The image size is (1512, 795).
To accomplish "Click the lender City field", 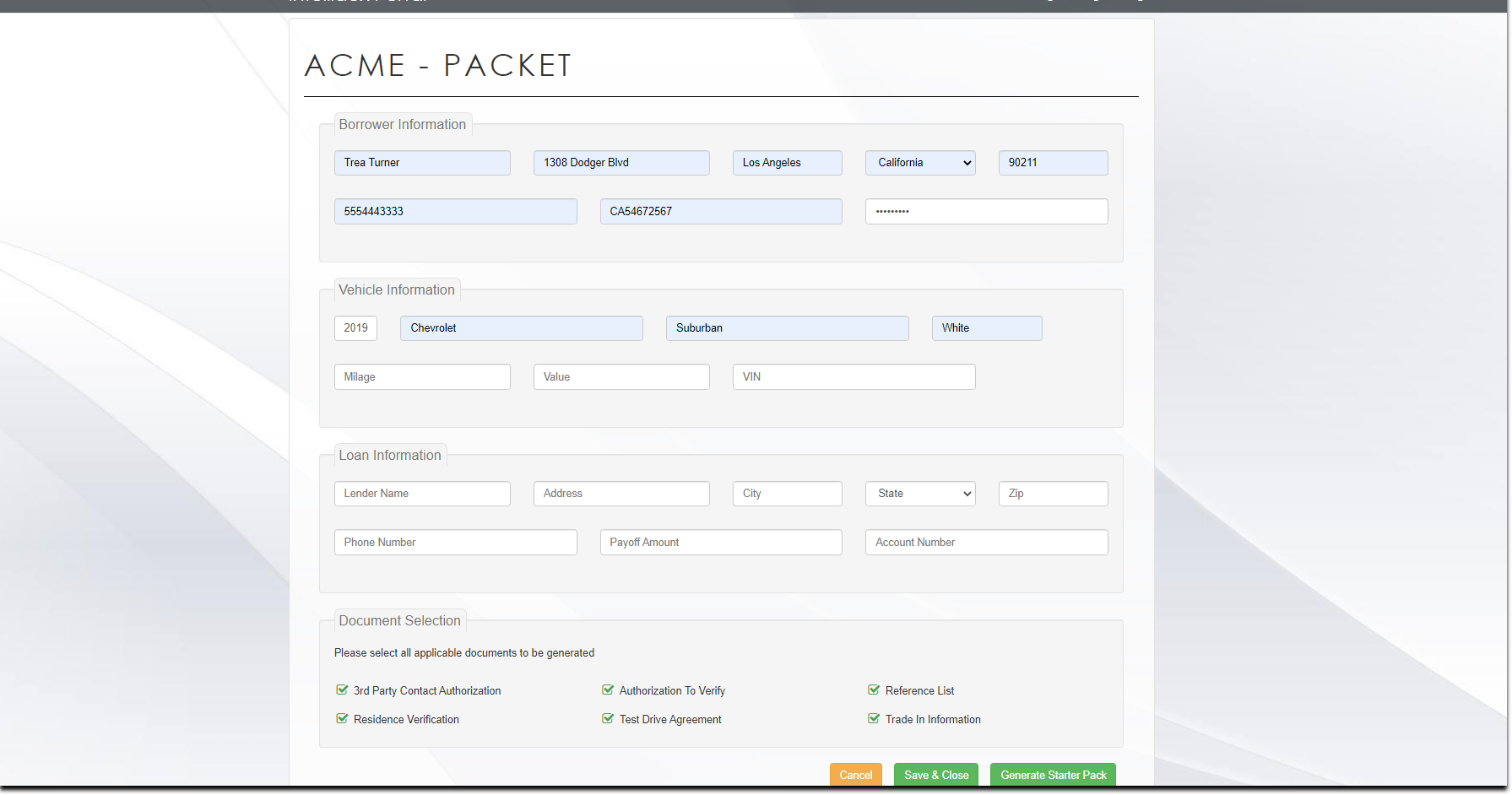I will pyautogui.click(x=788, y=494).
